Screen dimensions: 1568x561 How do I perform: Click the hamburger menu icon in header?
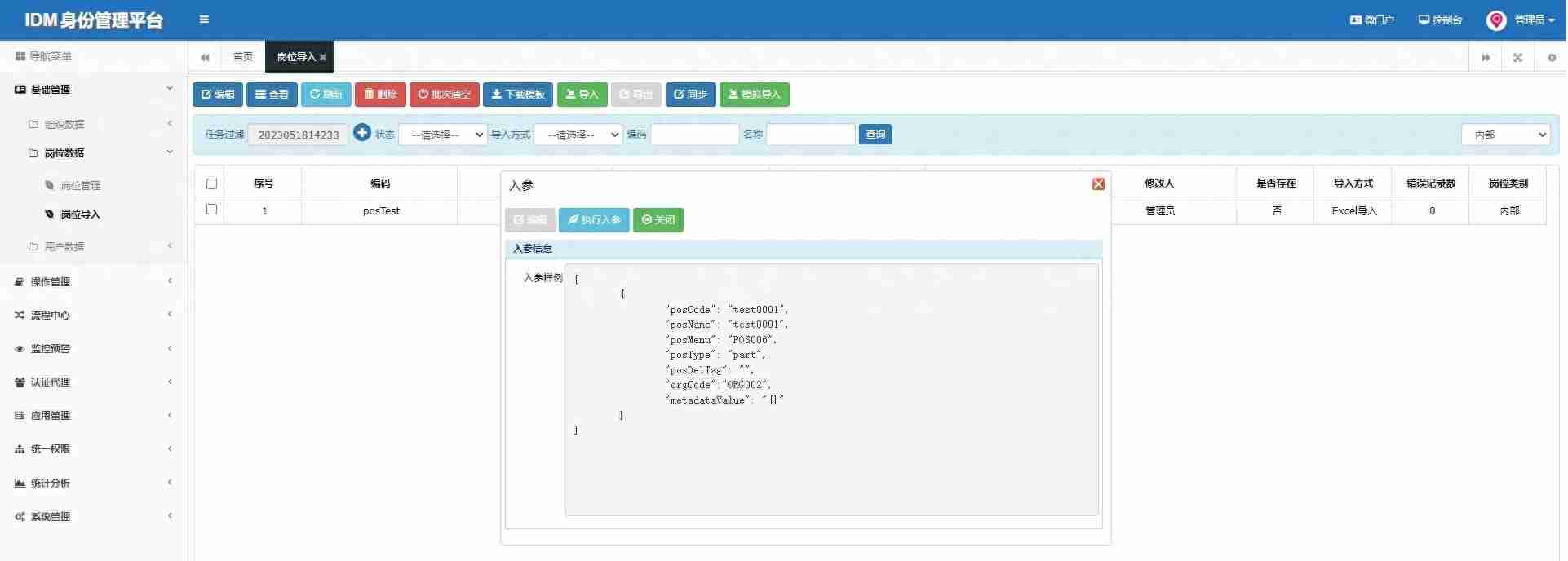[x=204, y=20]
